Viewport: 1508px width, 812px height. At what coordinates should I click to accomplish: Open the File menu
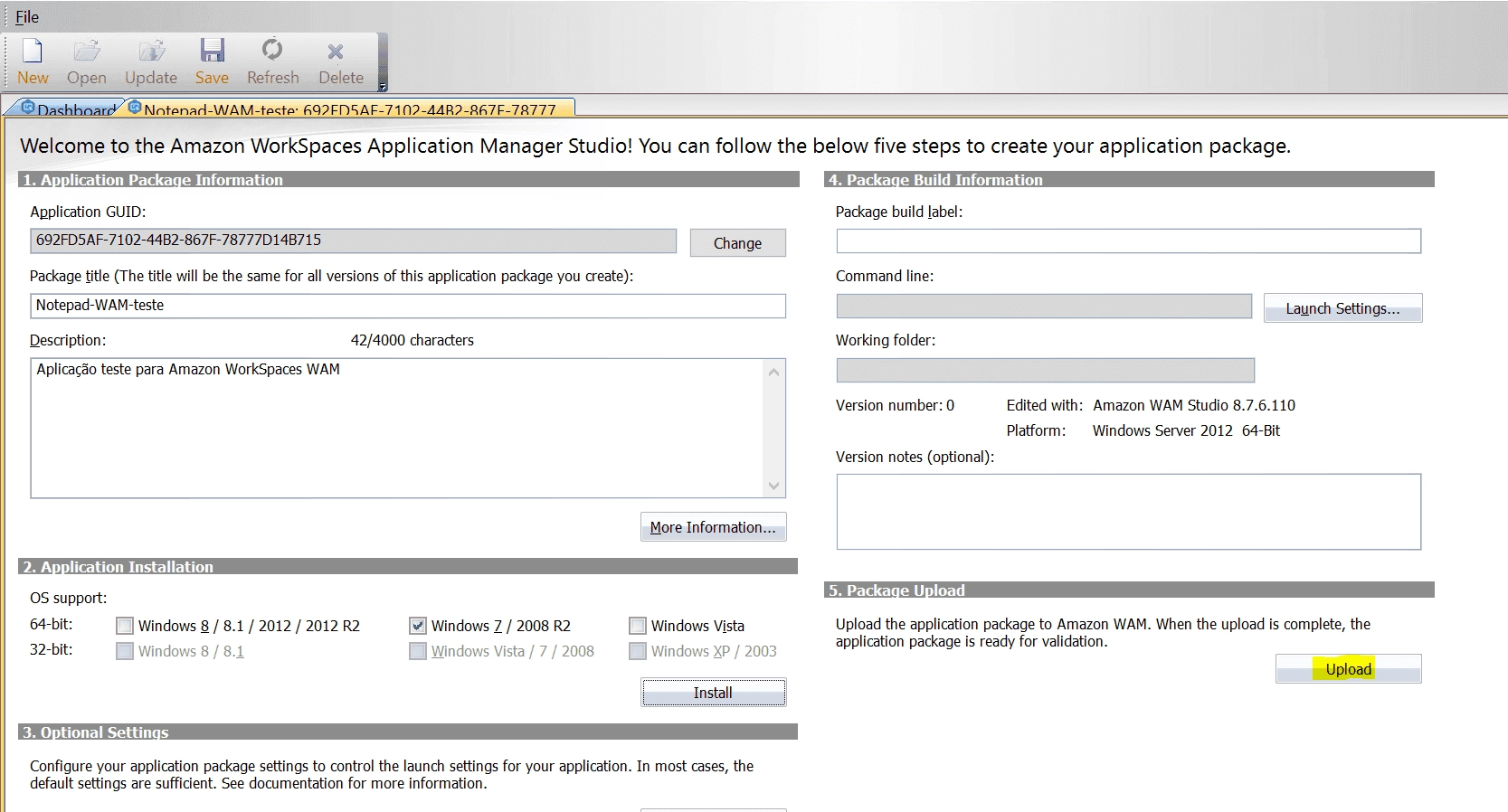point(27,17)
